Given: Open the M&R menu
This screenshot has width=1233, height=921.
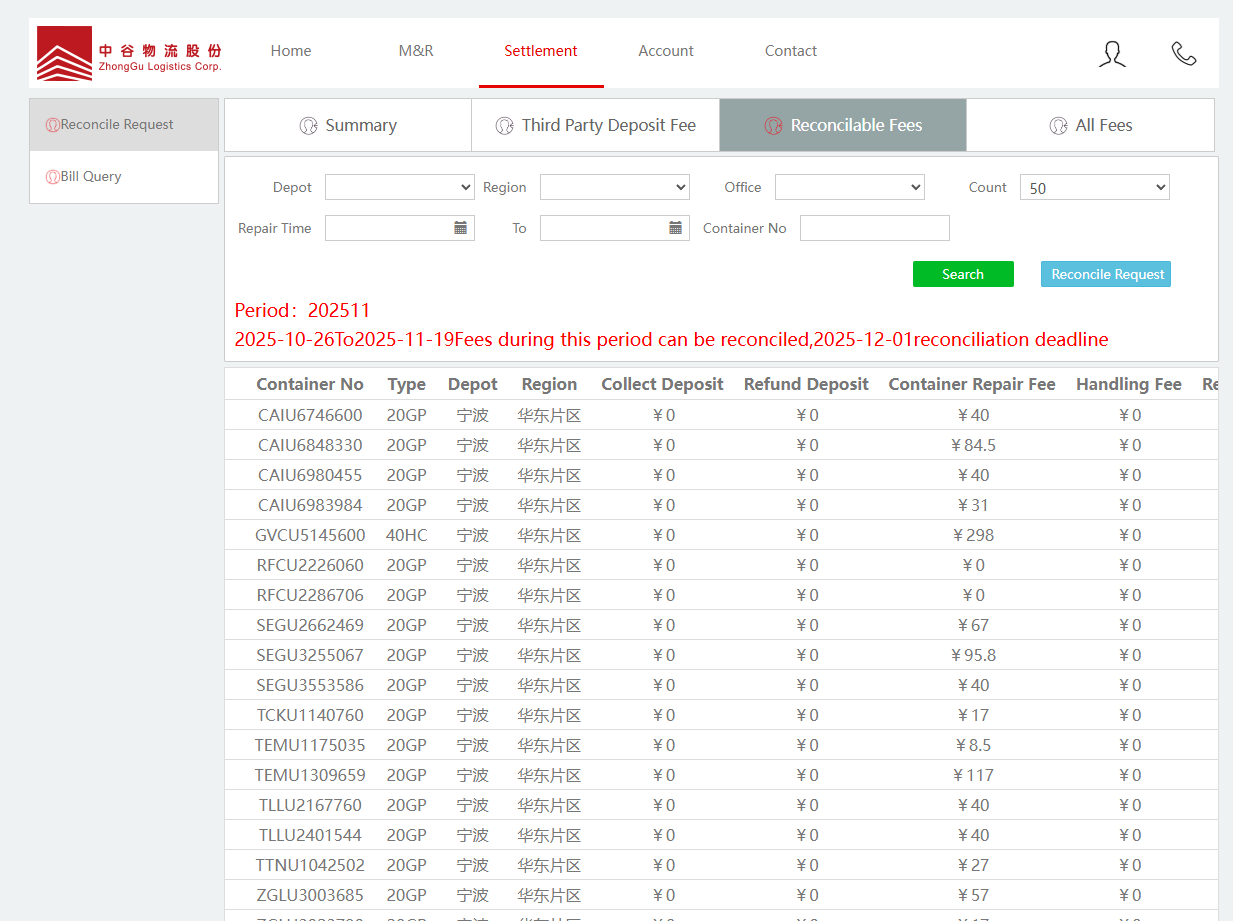Looking at the screenshot, I should coord(416,51).
